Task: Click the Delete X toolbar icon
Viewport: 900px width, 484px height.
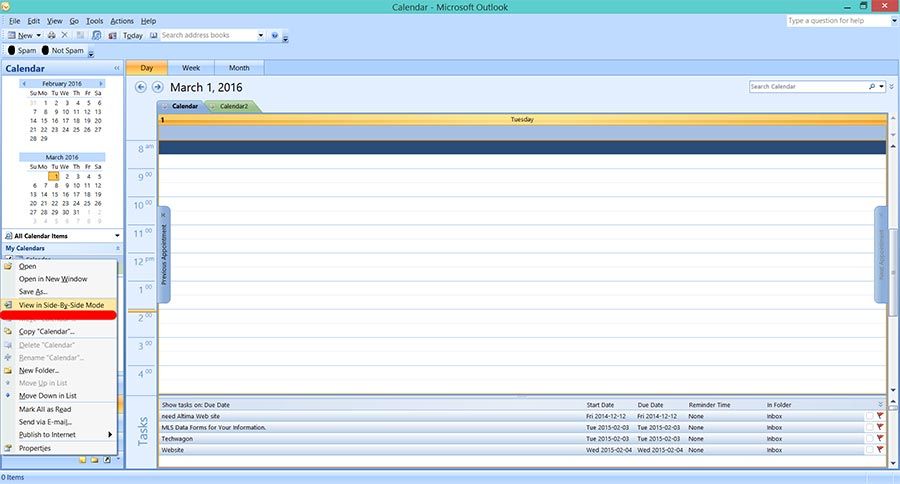Action: [x=65, y=36]
